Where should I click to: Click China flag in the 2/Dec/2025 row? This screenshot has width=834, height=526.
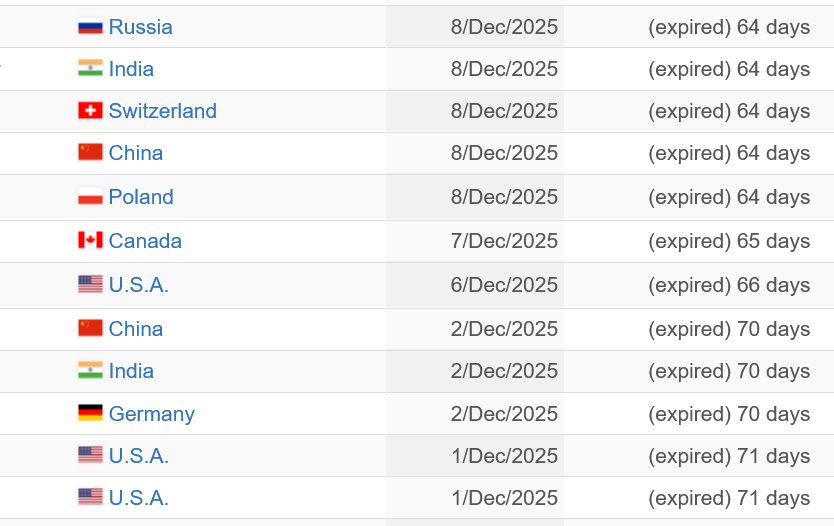click(90, 329)
